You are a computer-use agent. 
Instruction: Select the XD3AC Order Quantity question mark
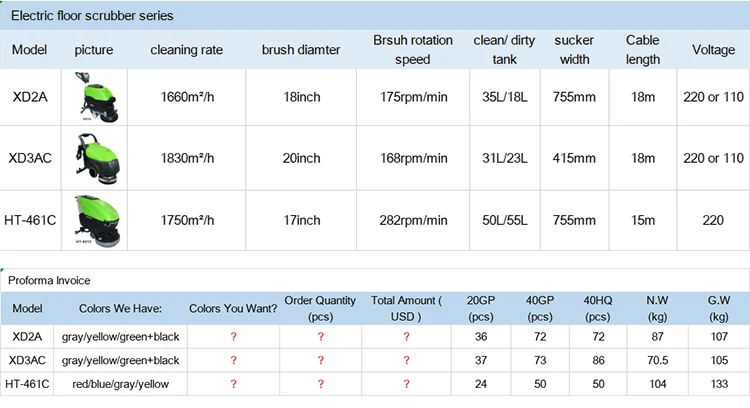click(x=320, y=360)
